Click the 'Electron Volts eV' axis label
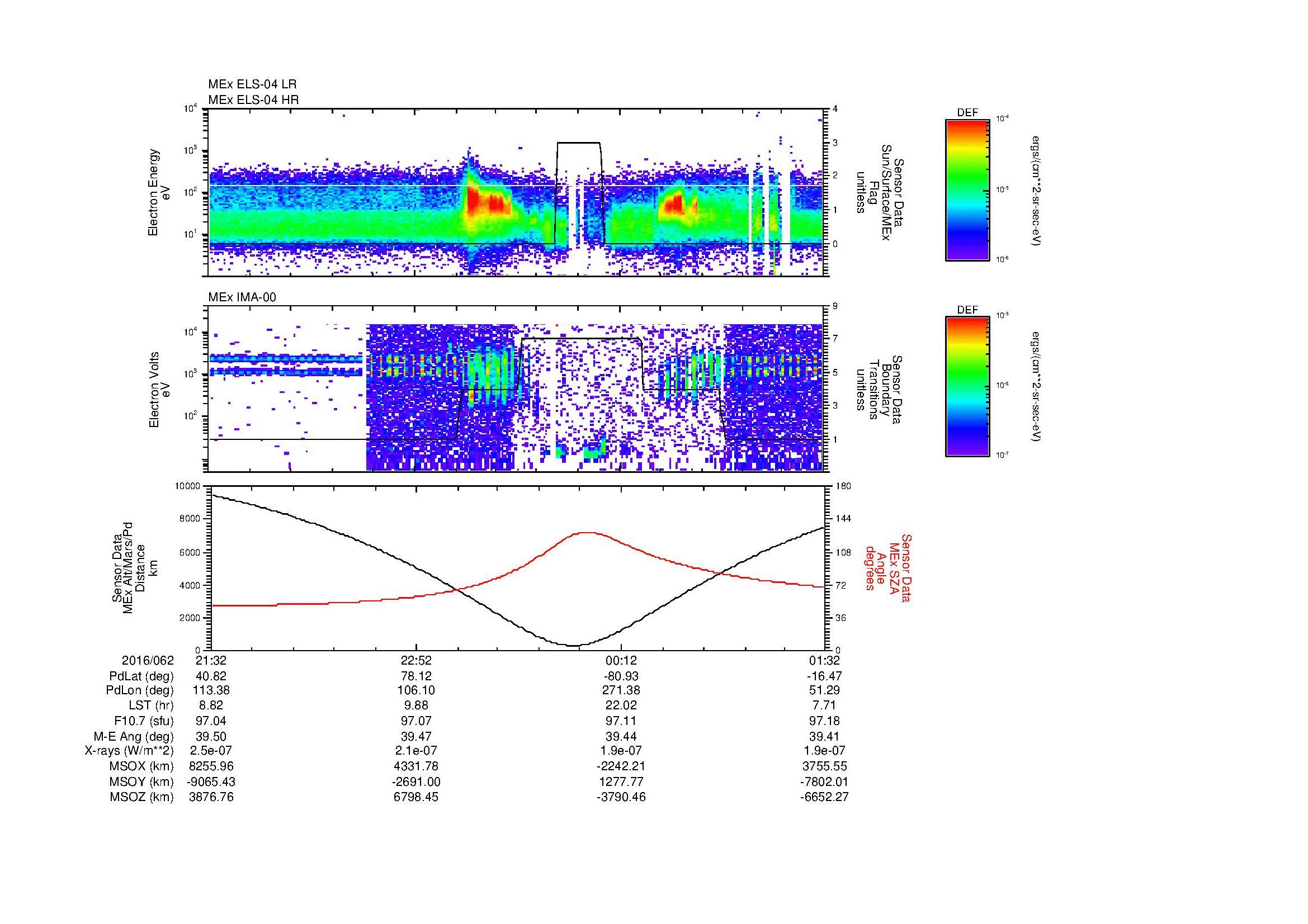 coord(159,390)
